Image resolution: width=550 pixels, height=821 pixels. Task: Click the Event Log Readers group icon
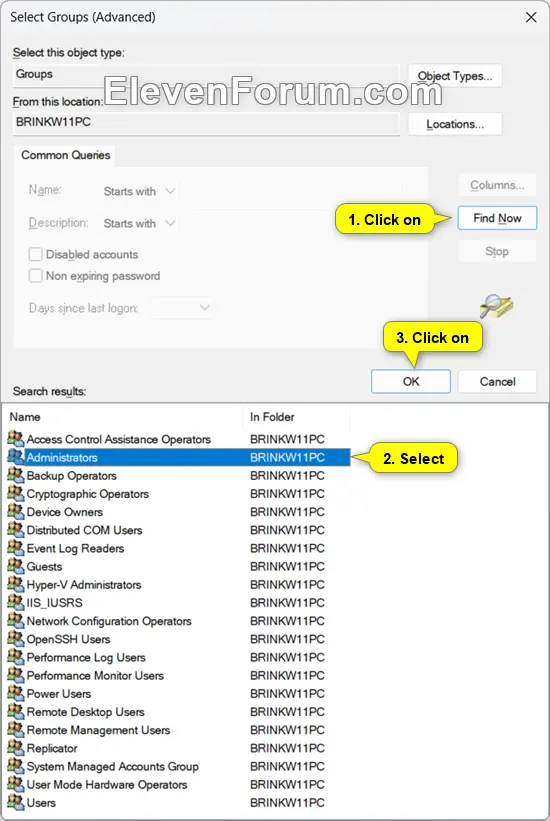16,548
